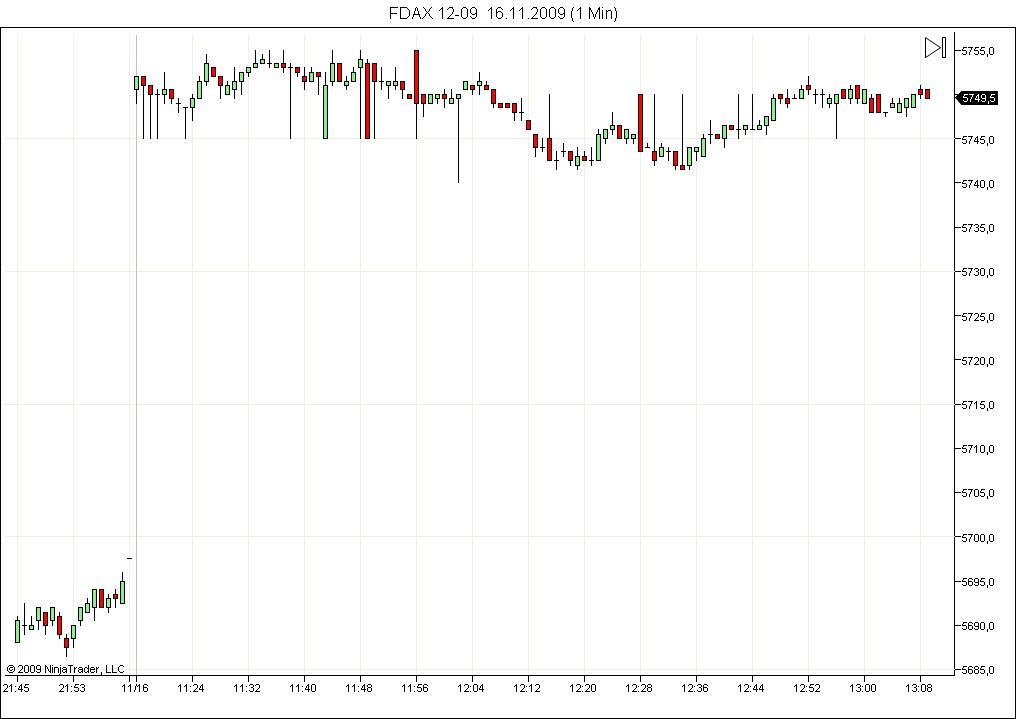
Task: Click the 12:52 time axis label
Action: pyautogui.click(x=807, y=688)
